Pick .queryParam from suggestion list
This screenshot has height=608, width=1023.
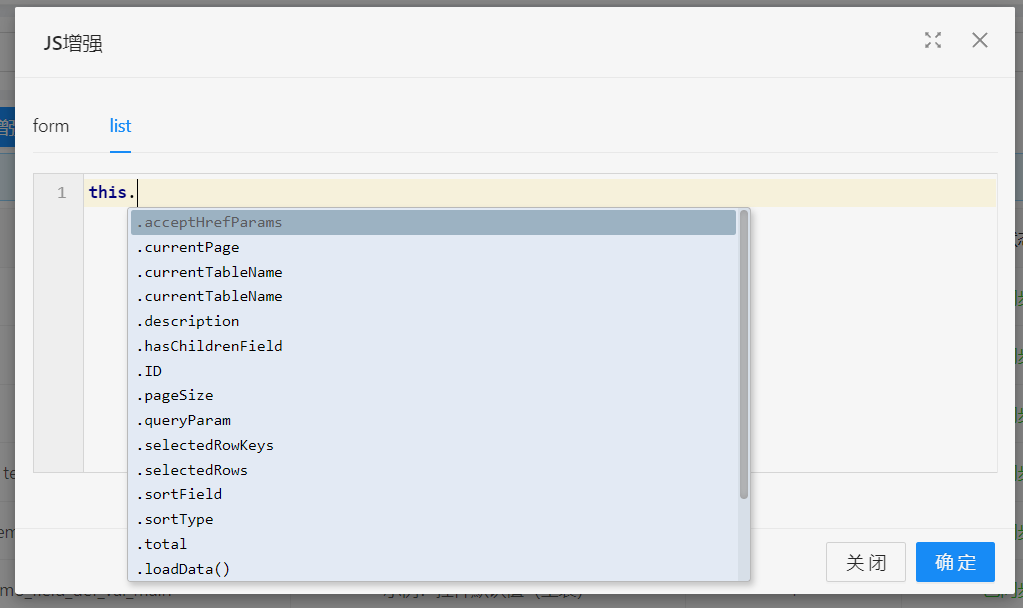pos(433,420)
